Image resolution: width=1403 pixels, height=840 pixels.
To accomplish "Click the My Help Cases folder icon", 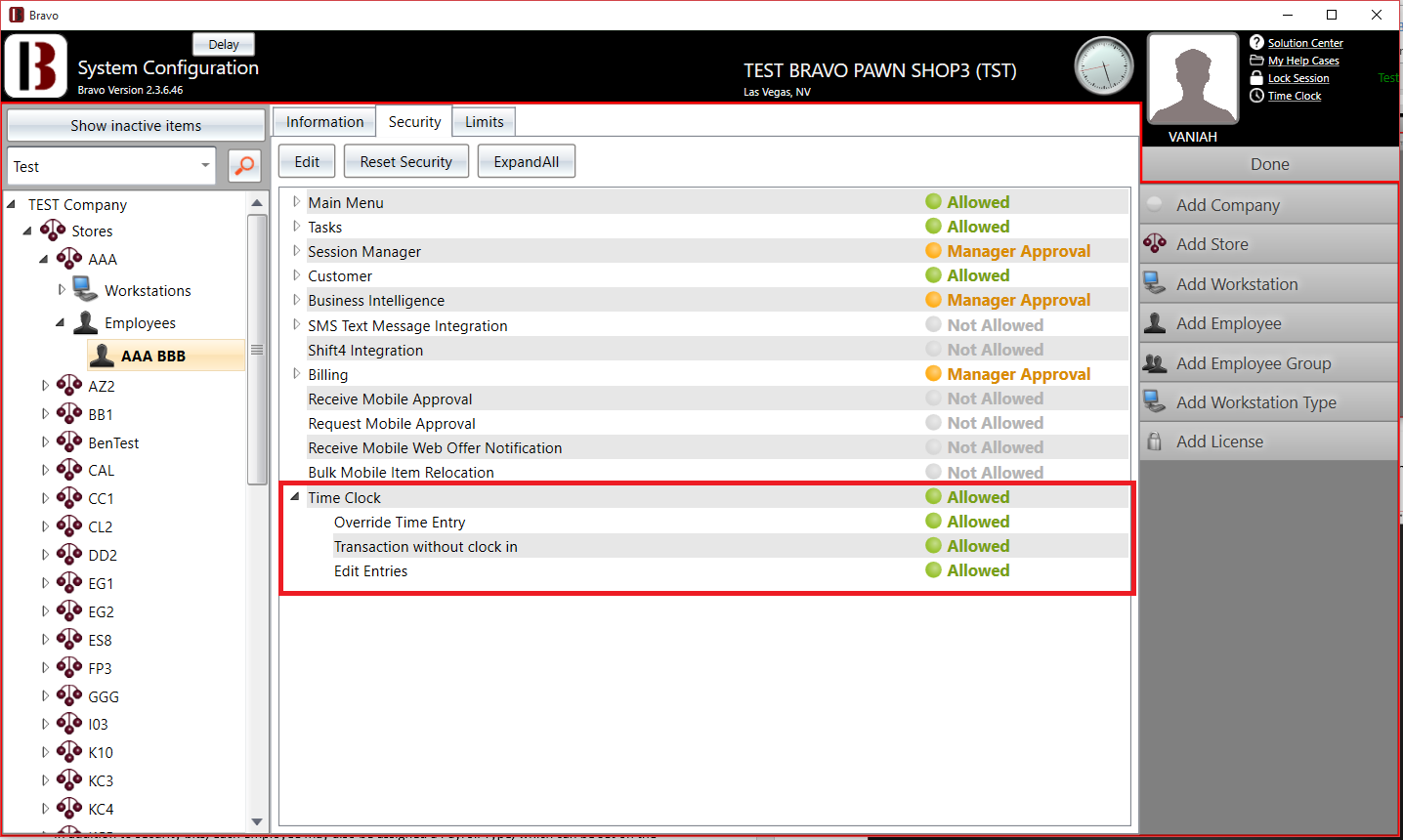I will pyautogui.click(x=1256, y=60).
